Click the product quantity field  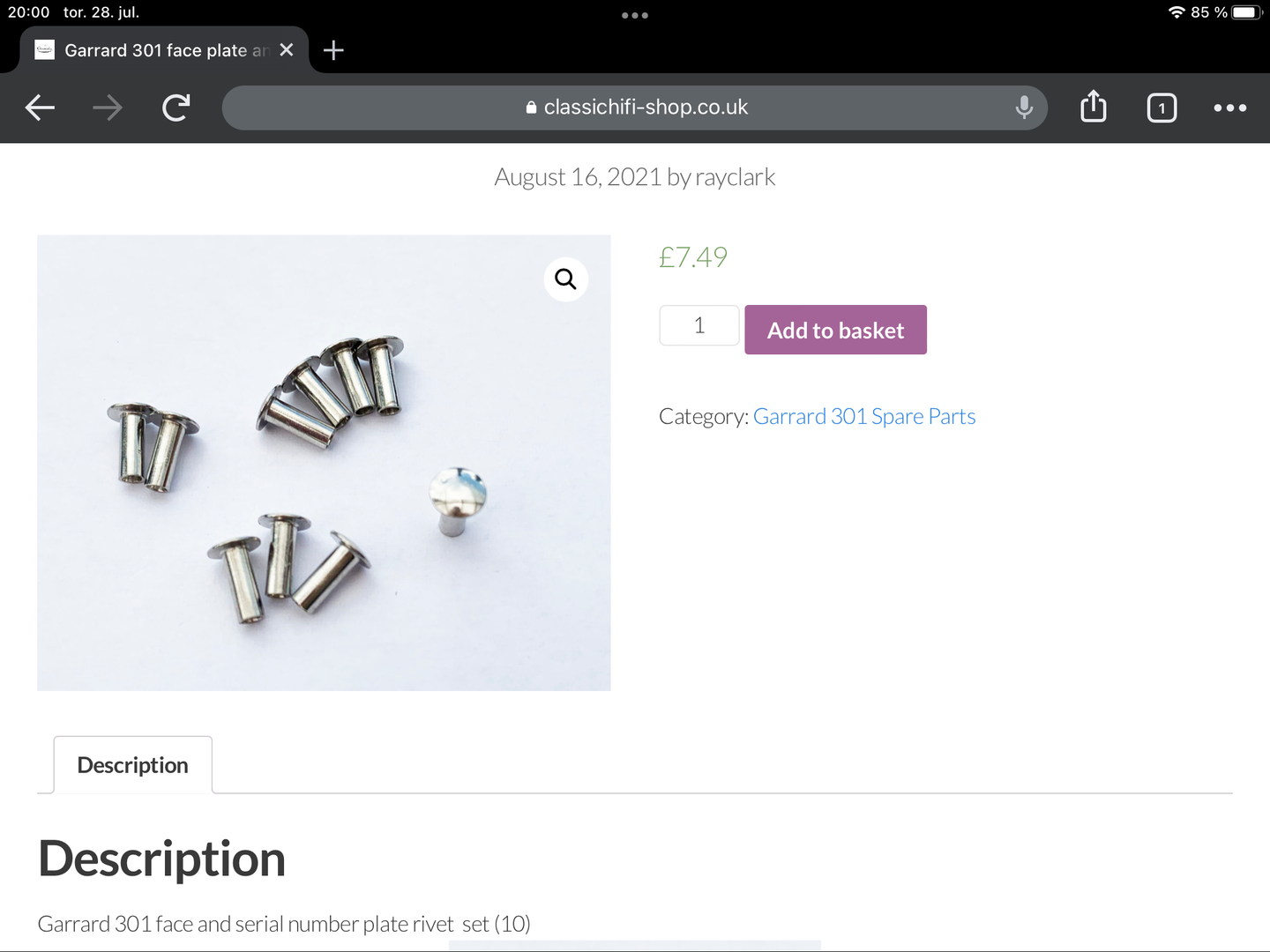click(698, 325)
